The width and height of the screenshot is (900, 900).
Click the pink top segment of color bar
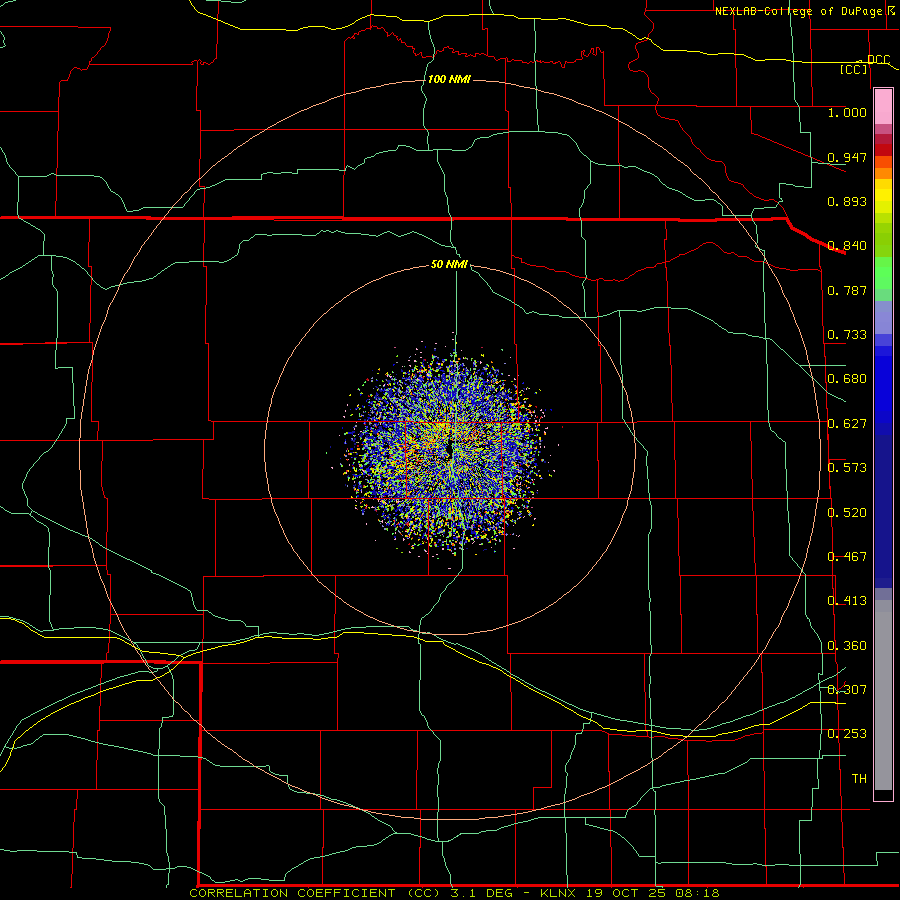pos(883,106)
